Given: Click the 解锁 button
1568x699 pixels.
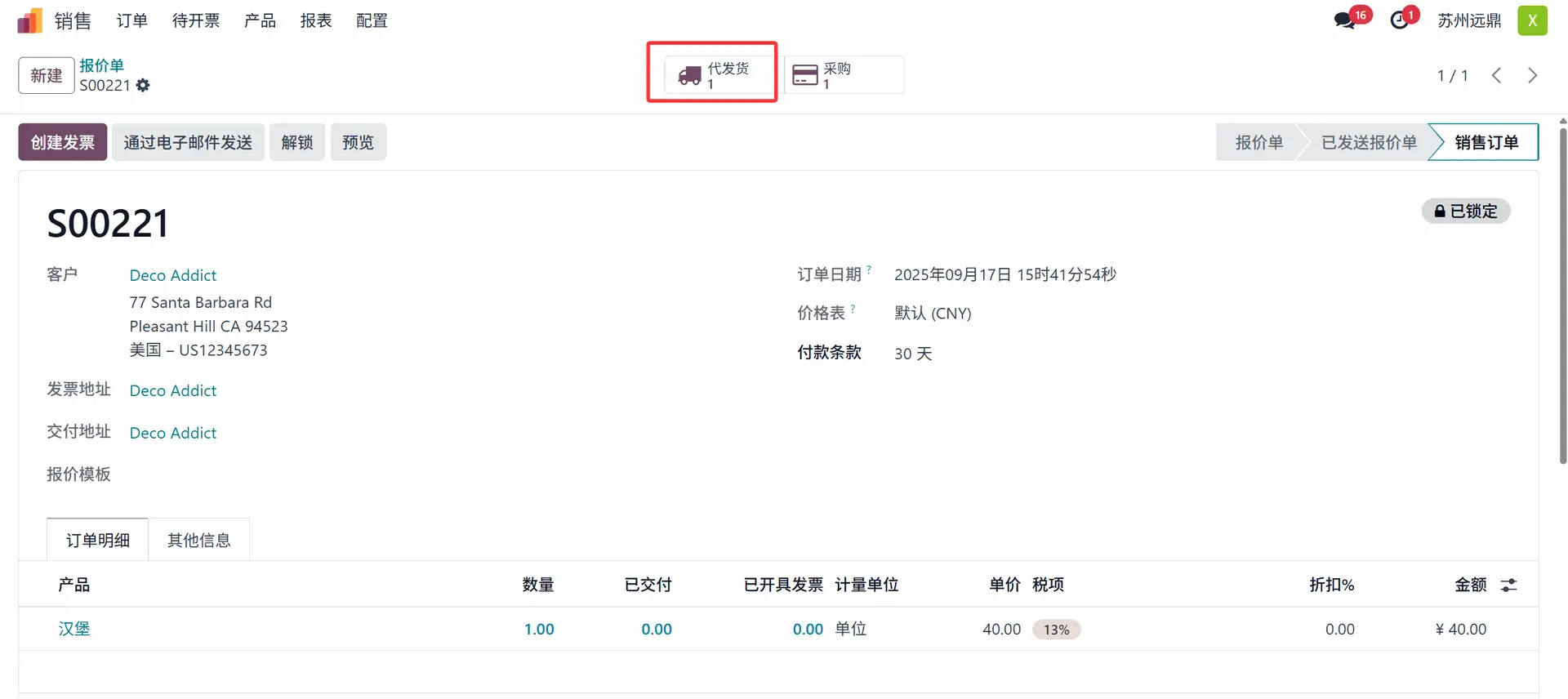Looking at the screenshot, I should pyautogui.click(x=297, y=142).
